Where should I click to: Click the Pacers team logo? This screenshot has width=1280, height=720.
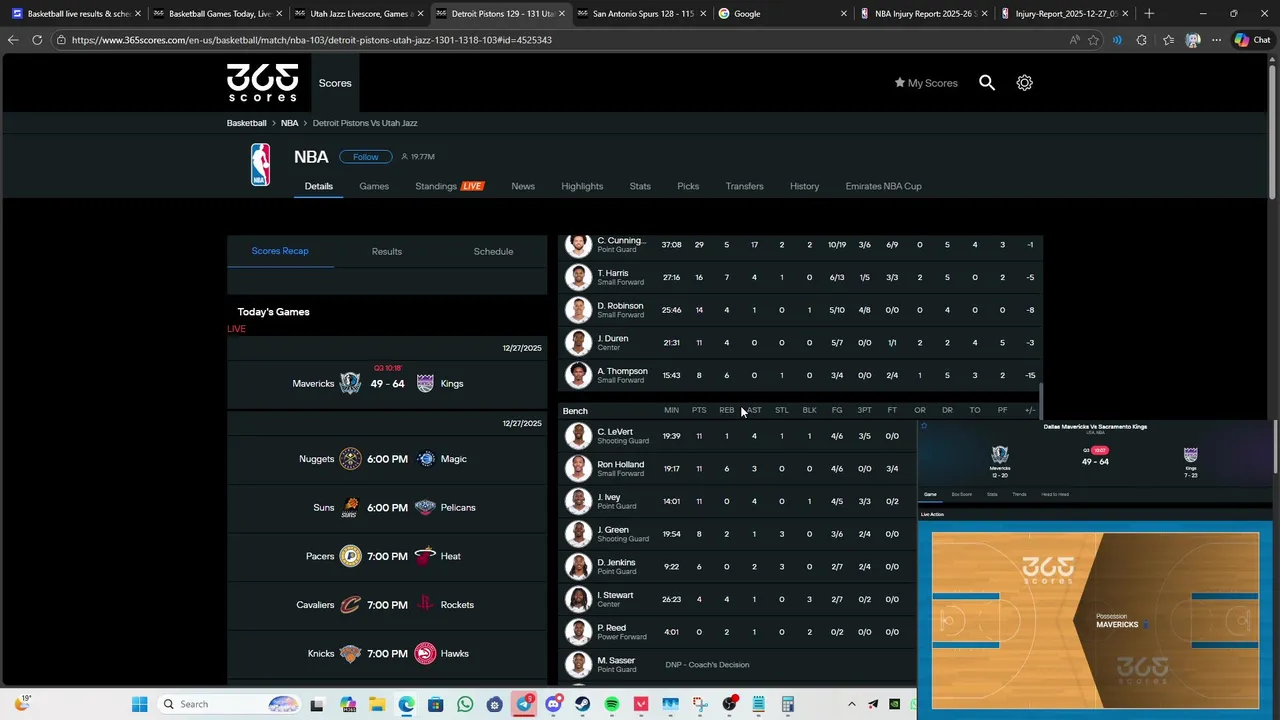pos(350,556)
